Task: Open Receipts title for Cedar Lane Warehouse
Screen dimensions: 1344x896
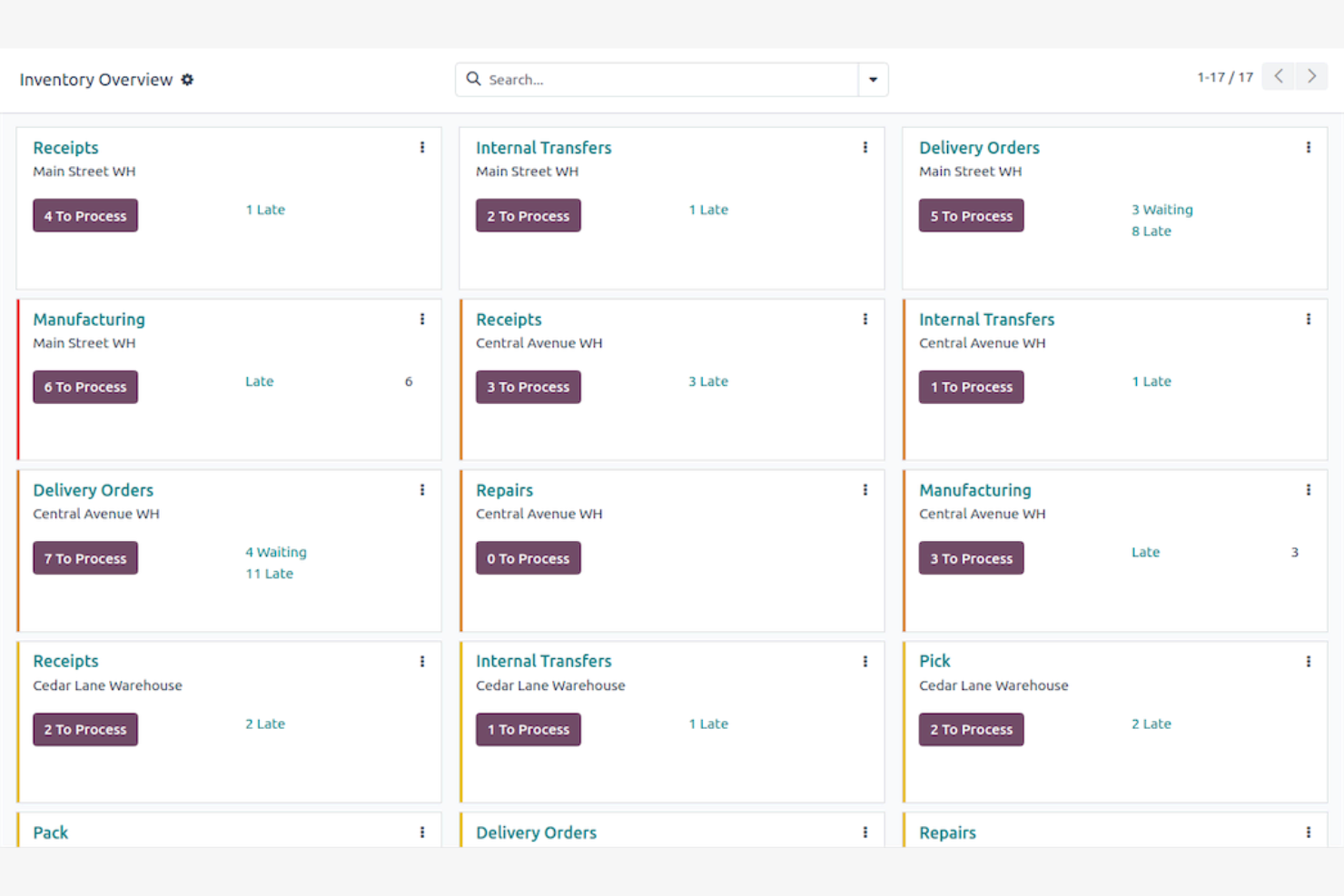Action: pyautogui.click(x=65, y=661)
